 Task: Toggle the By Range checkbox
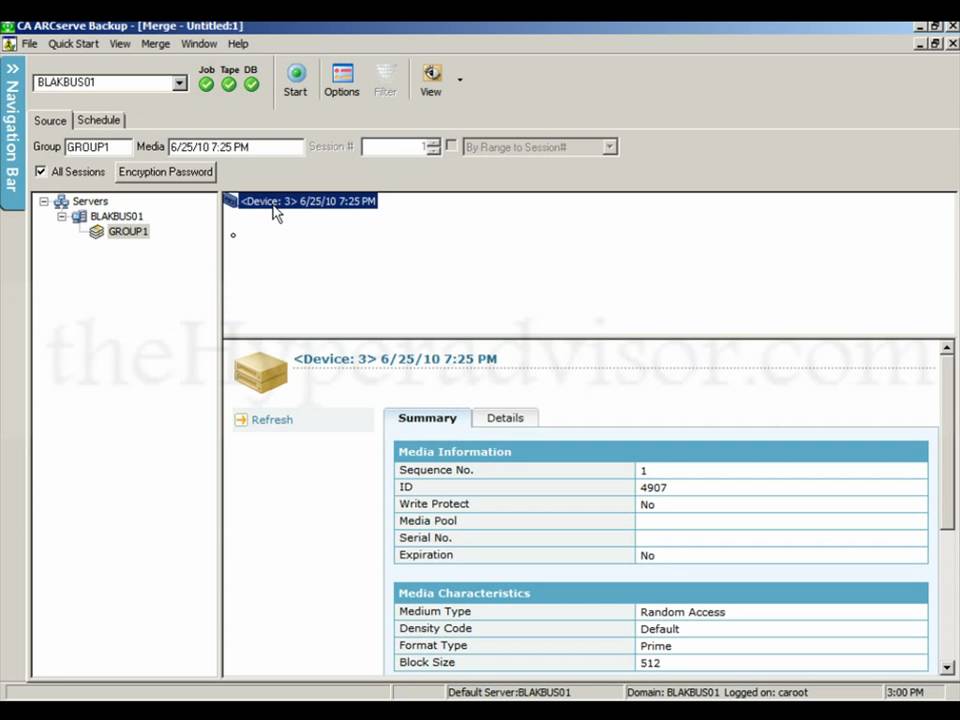coord(452,146)
